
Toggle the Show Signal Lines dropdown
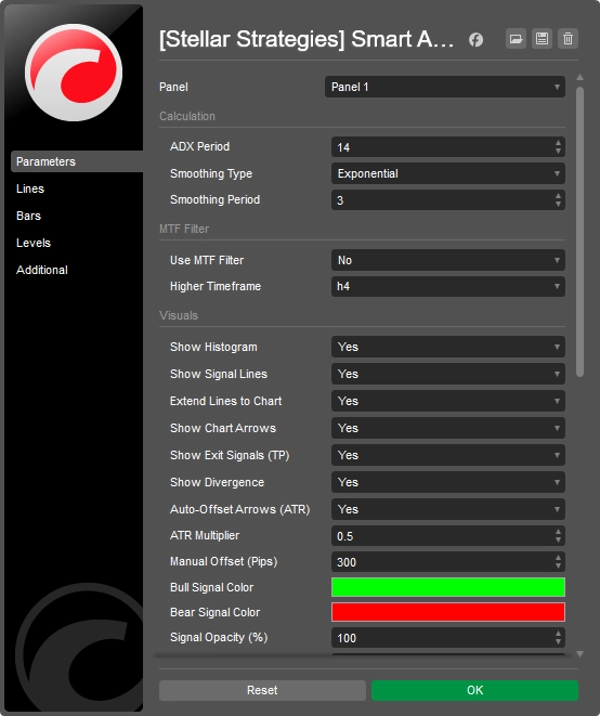pos(448,374)
